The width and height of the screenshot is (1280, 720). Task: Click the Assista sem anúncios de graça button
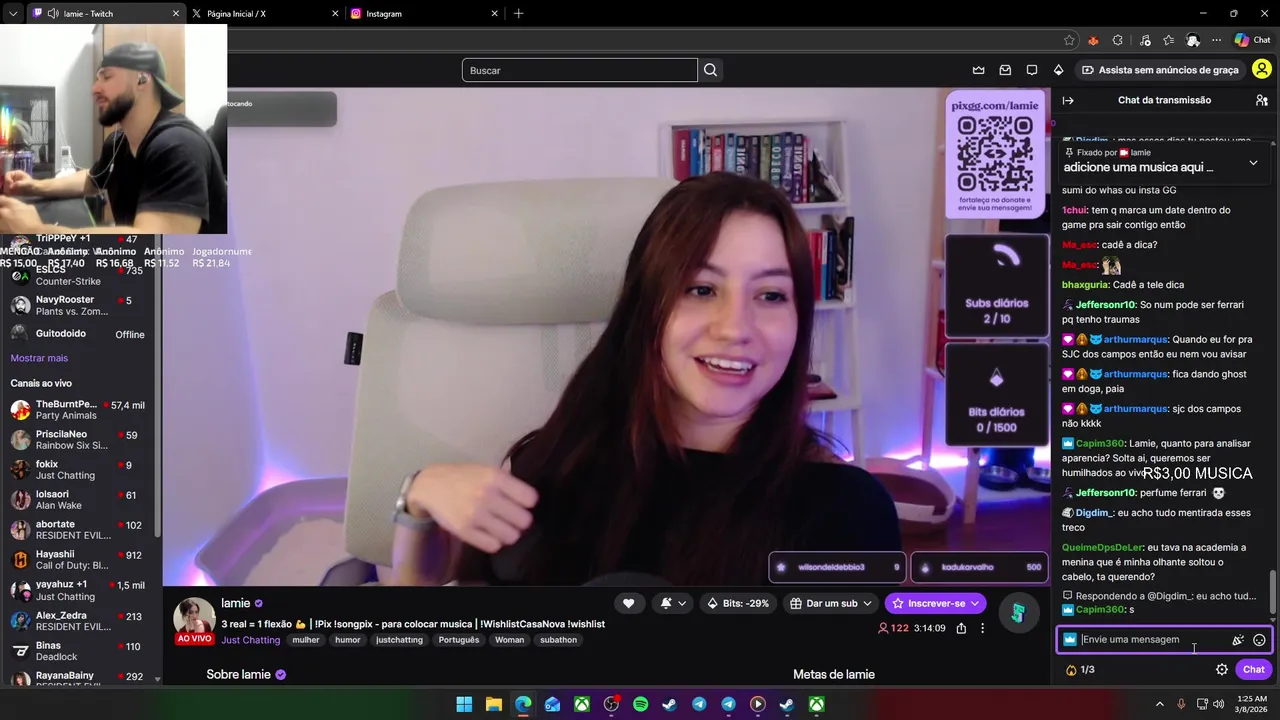click(x=1160, y=70)
